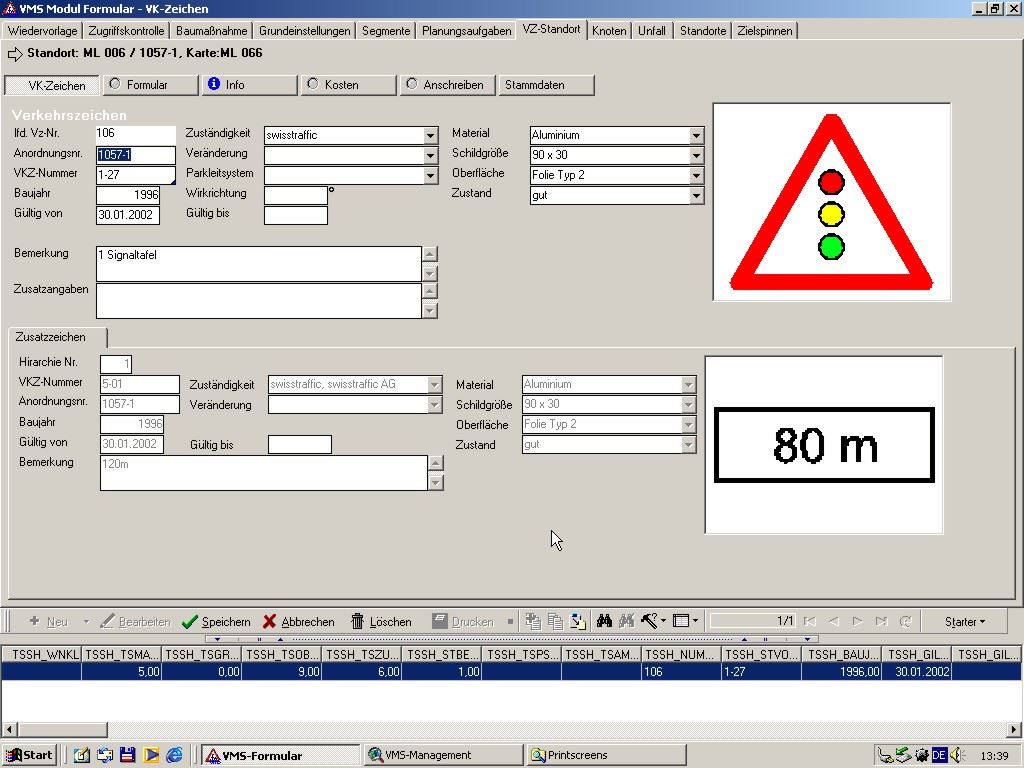Open the Zuständigkeit swisstraffic dropdown

[x=430, y=135]
